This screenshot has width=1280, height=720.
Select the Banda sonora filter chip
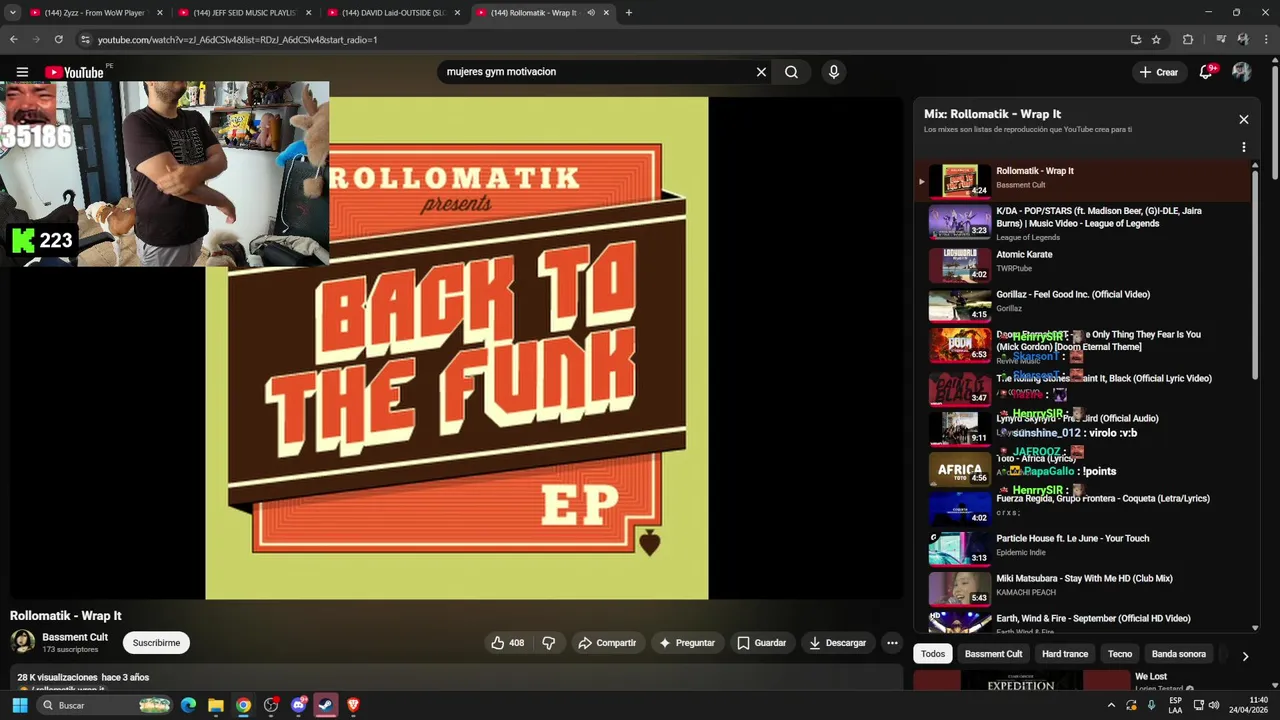1179,654
